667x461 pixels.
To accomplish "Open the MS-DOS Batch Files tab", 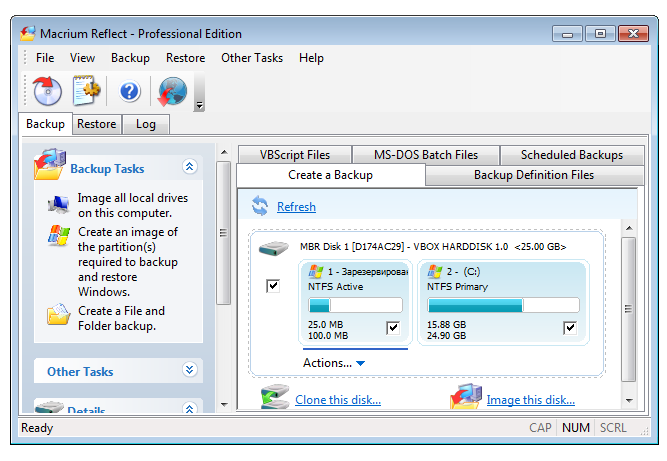I will [x=426, y=155].
